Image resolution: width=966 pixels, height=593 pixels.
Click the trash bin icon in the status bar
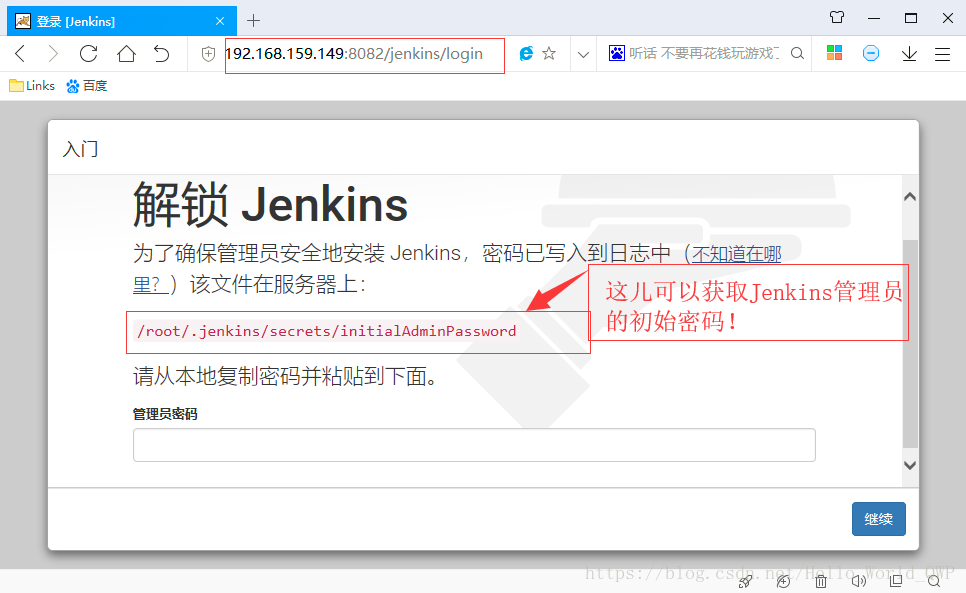click(x=821, y=581)
